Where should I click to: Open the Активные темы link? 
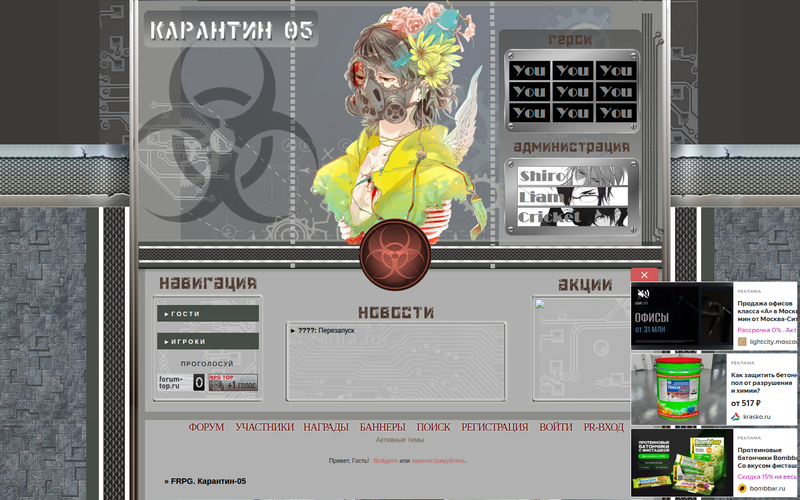point(399,440)
